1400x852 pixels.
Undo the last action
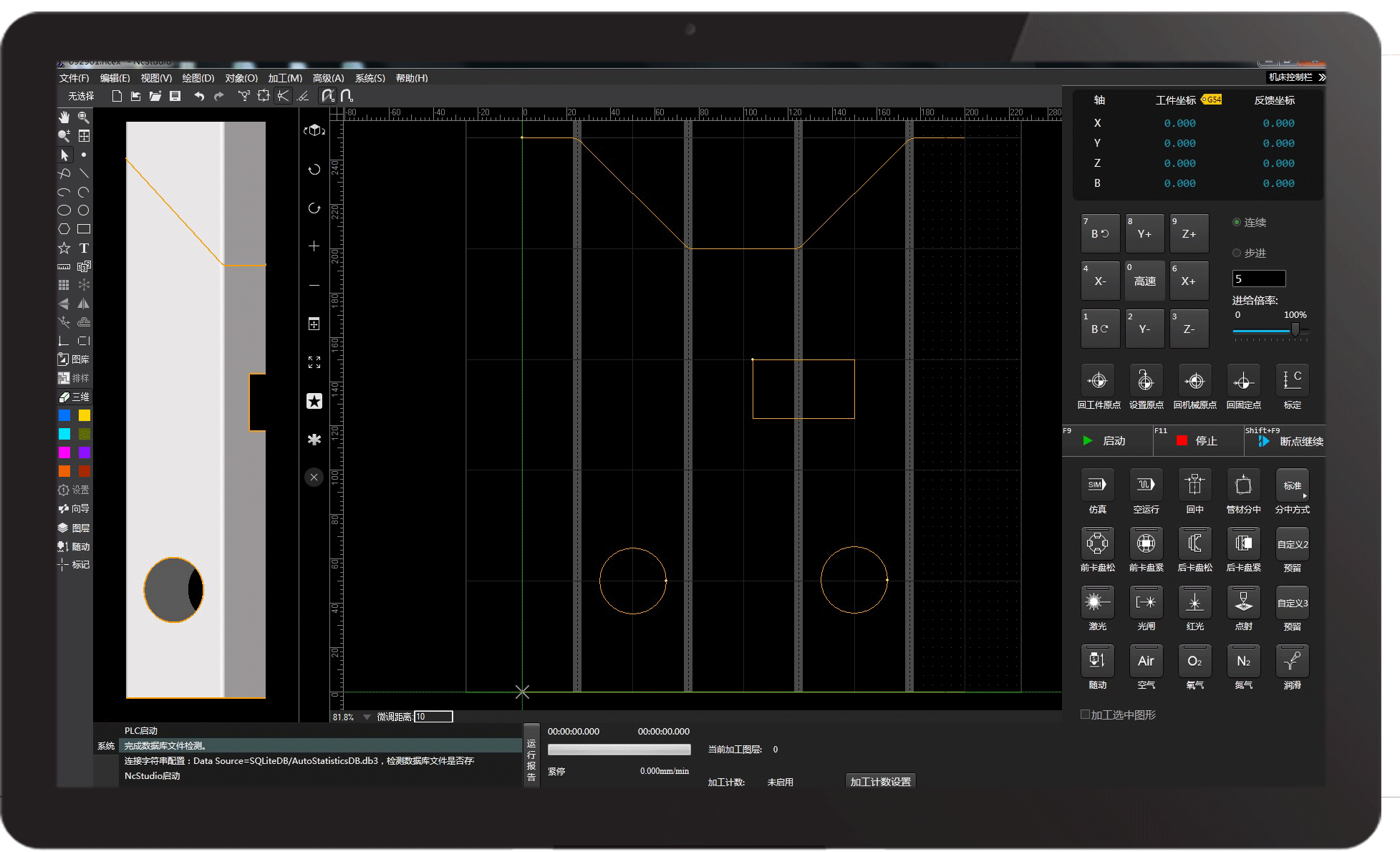[199, 96]
